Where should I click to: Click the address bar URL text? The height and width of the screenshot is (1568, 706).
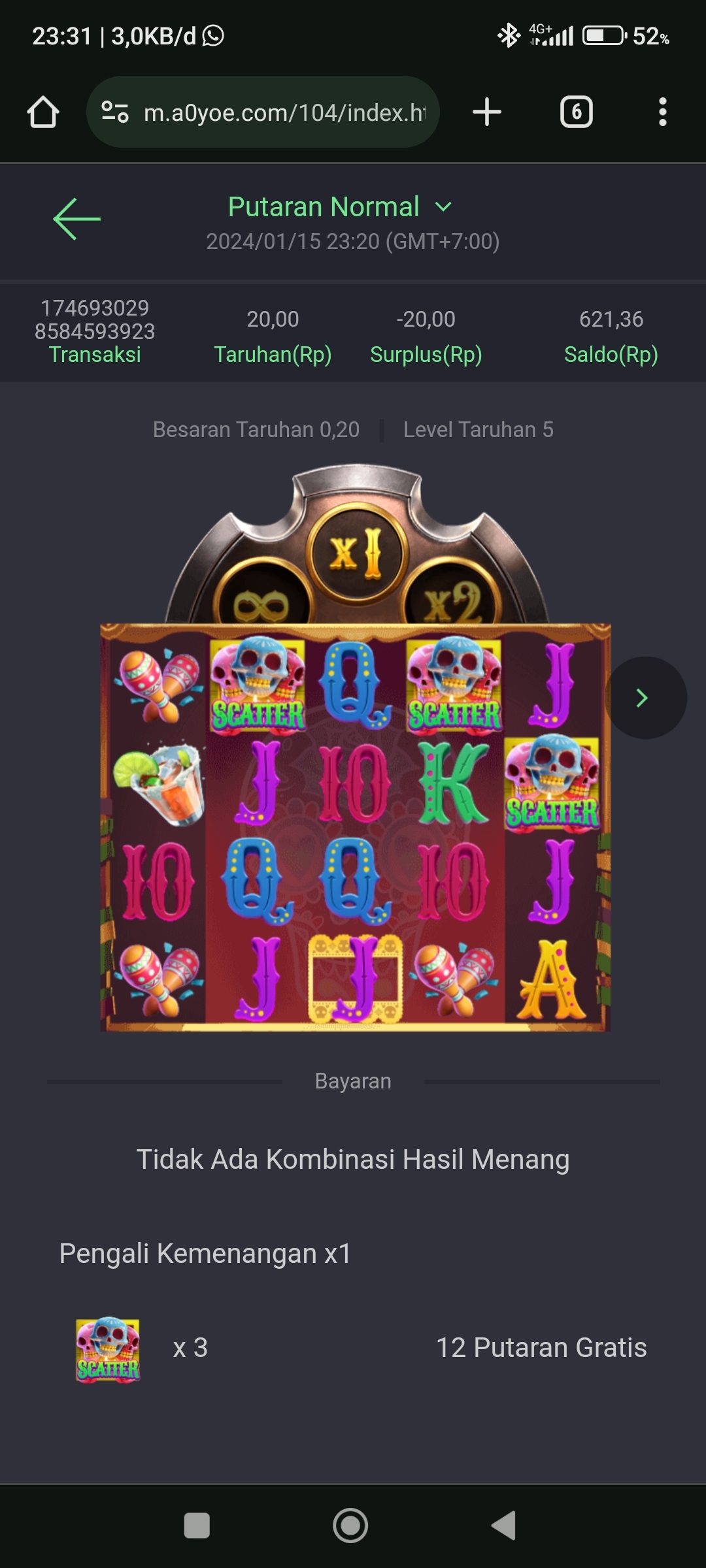tap(285, 112)
